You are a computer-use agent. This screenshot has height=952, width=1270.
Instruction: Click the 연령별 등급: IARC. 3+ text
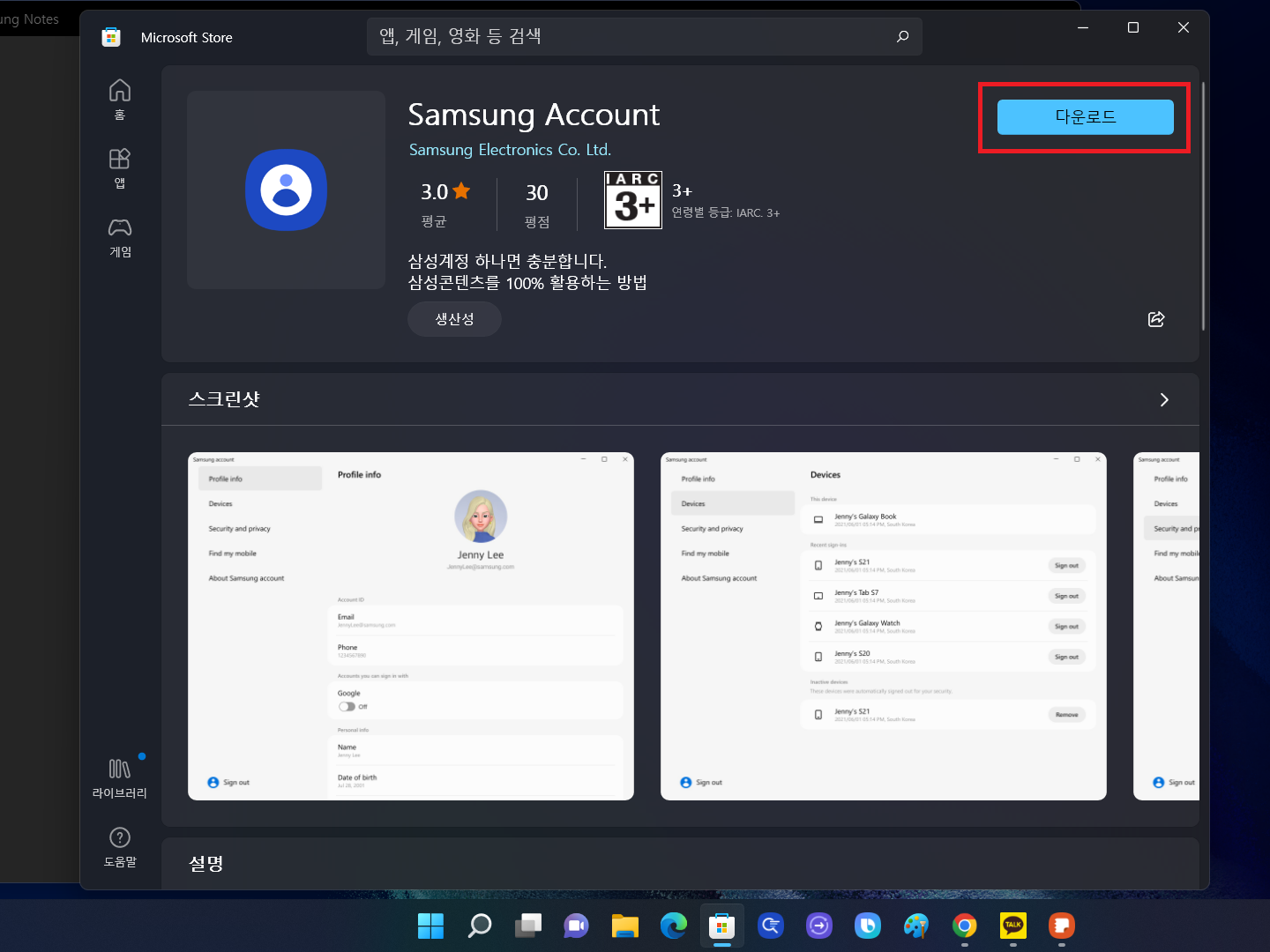point(726,212)
